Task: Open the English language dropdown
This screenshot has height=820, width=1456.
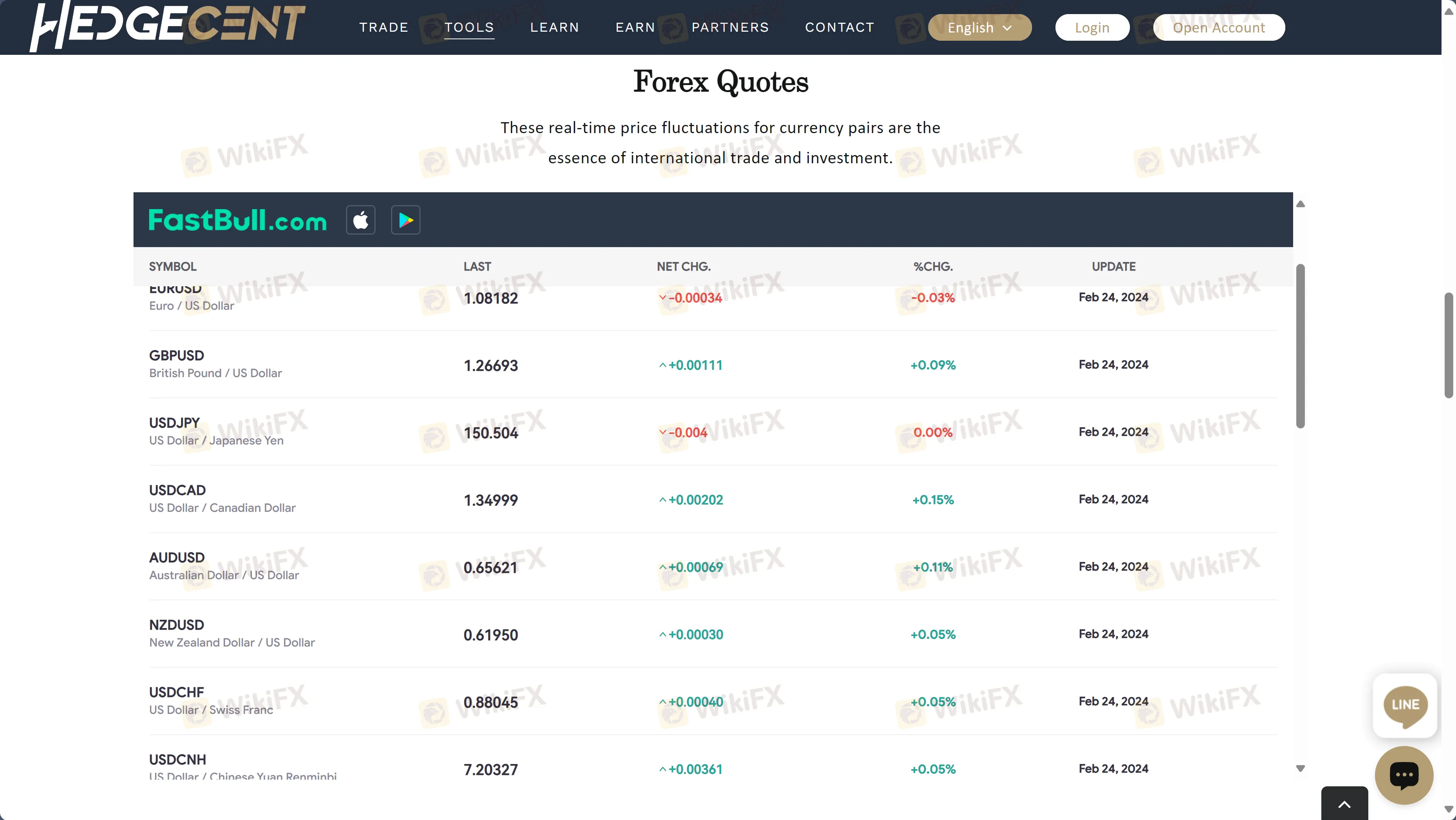Action: (980, 27)
